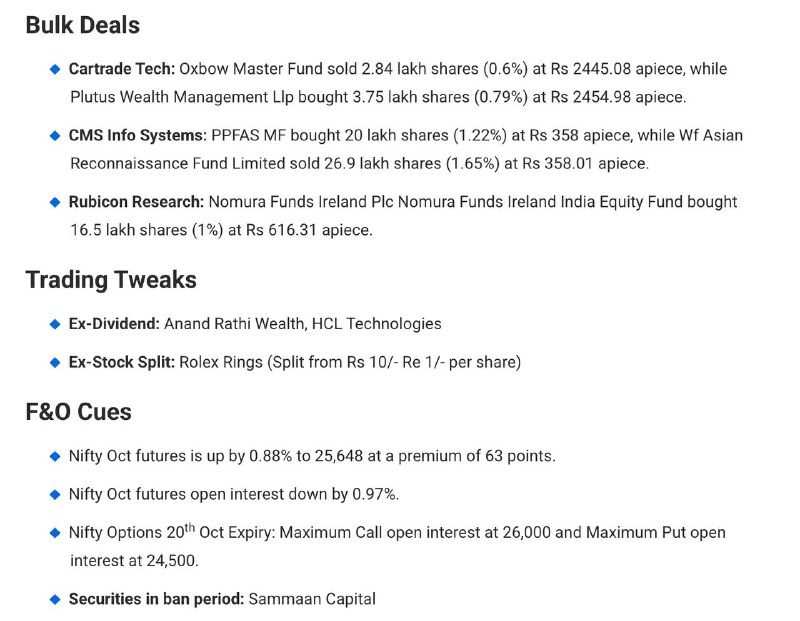
Task: Click the diamond bullet next to Rubicon Research
Action: click(x=55, y=202)
